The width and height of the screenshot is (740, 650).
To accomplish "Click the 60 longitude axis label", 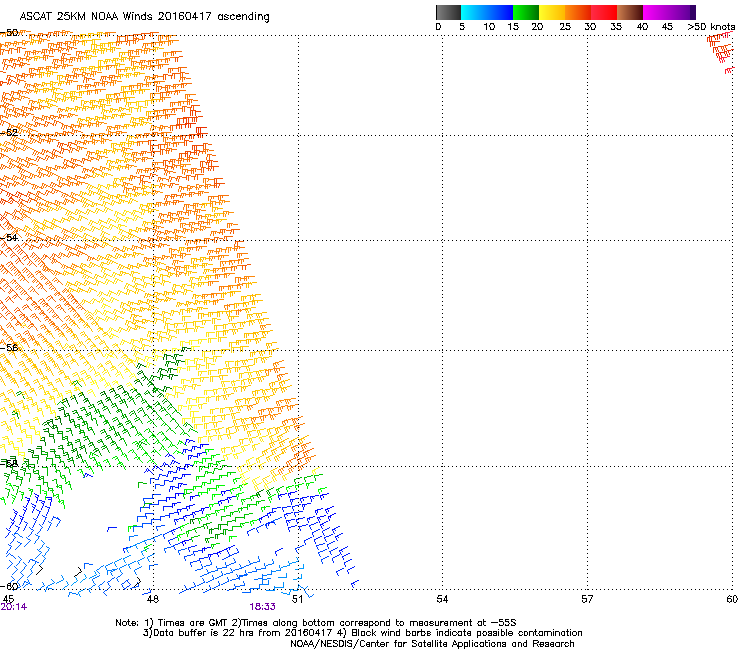I will click(x=732, y=599).
